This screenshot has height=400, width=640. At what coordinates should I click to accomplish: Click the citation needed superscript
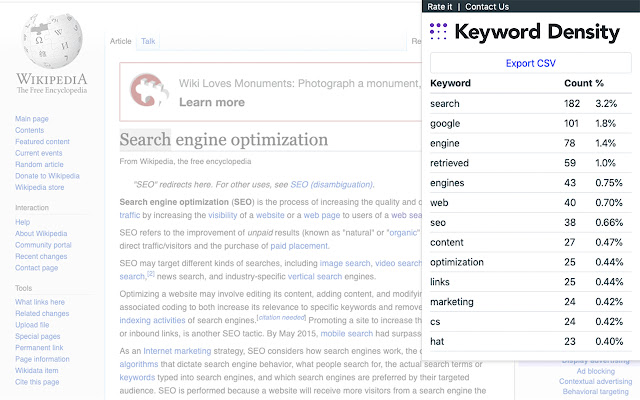[281, 317]
